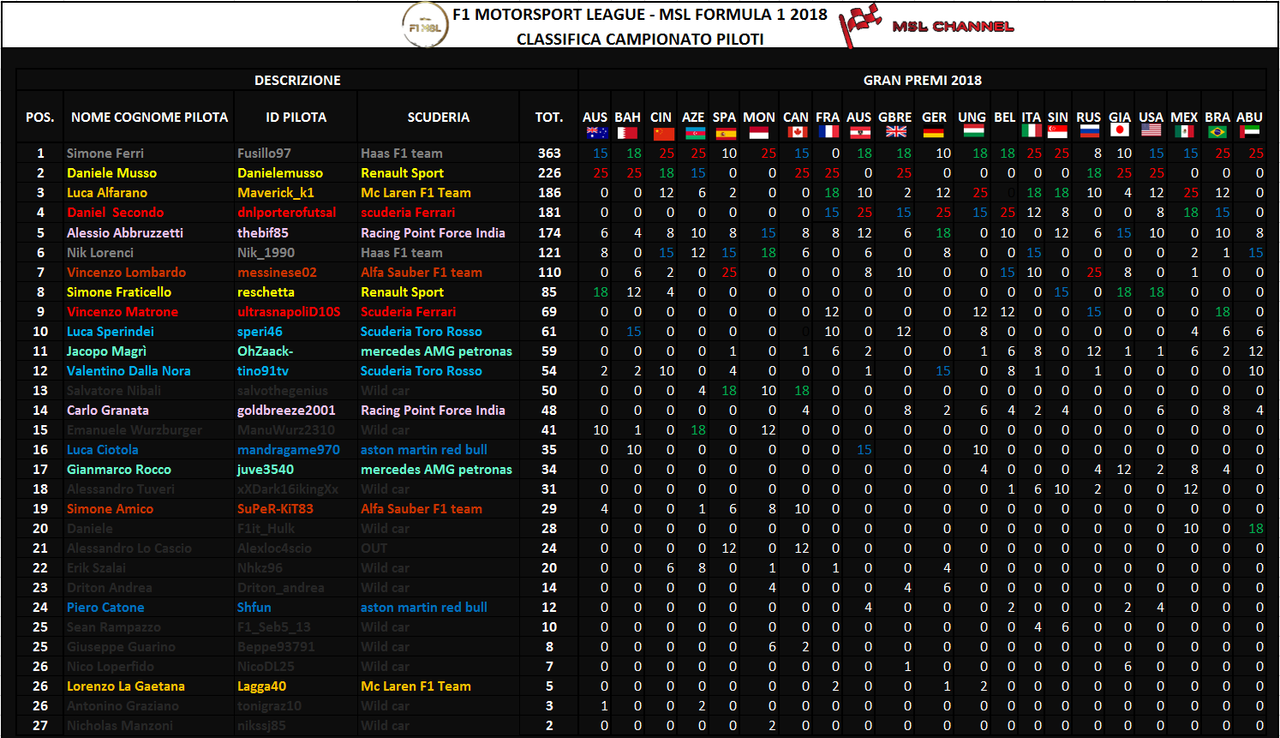Select driver name Alessio Abbruzzetti
This screenshot has width=1280, height=738.
[x=125, y=233]
